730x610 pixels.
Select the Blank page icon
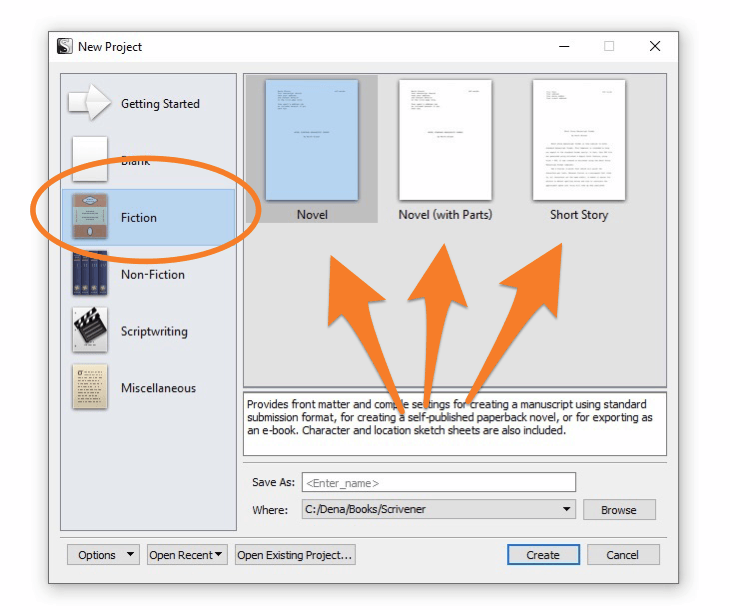[x=90, y=159]
